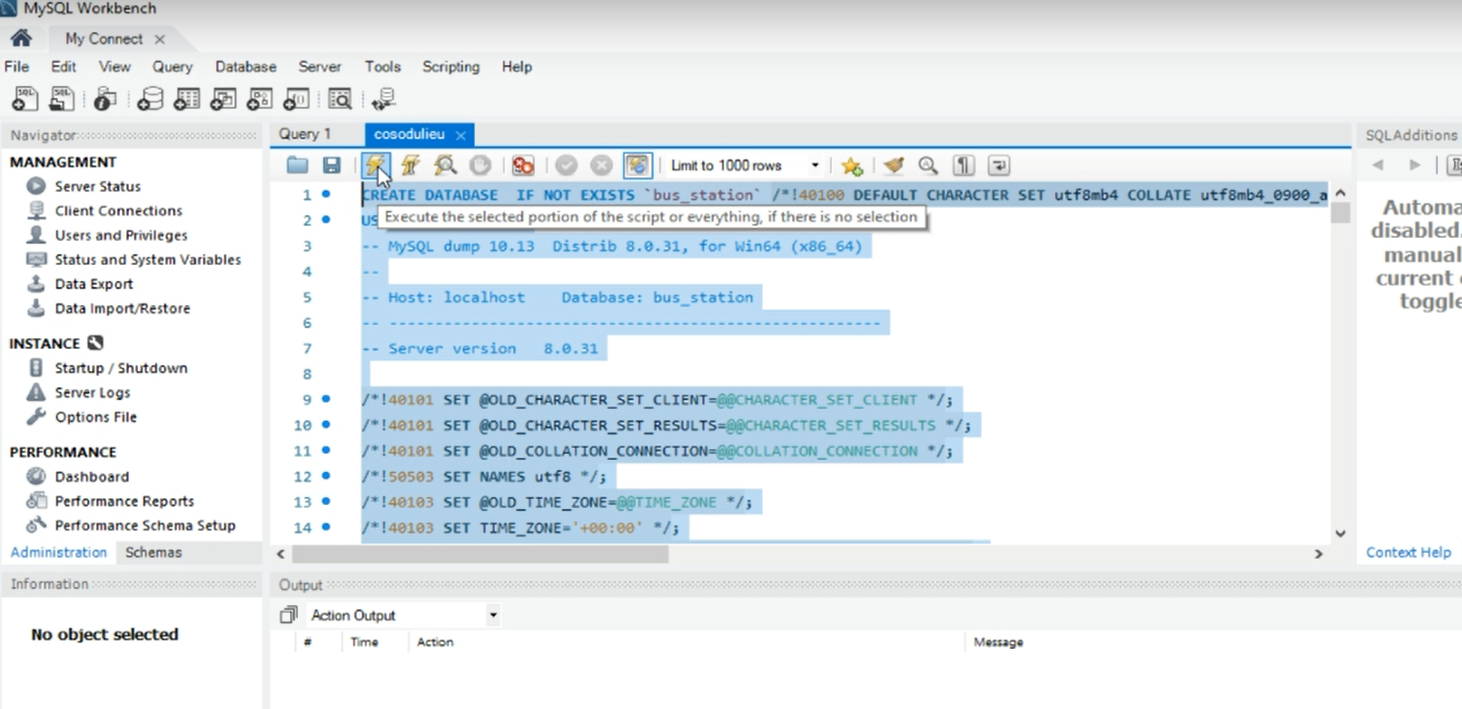1462x709 pixels.
Task: Open the Scripting menu
Action: (451, 66)
